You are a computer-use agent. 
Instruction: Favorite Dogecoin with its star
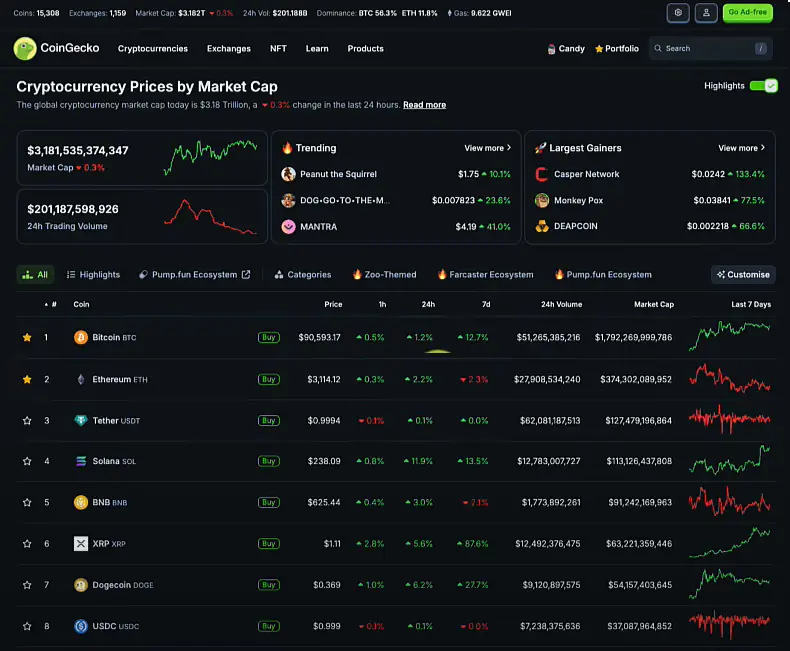pyautogui.click(x=27, y=585)
